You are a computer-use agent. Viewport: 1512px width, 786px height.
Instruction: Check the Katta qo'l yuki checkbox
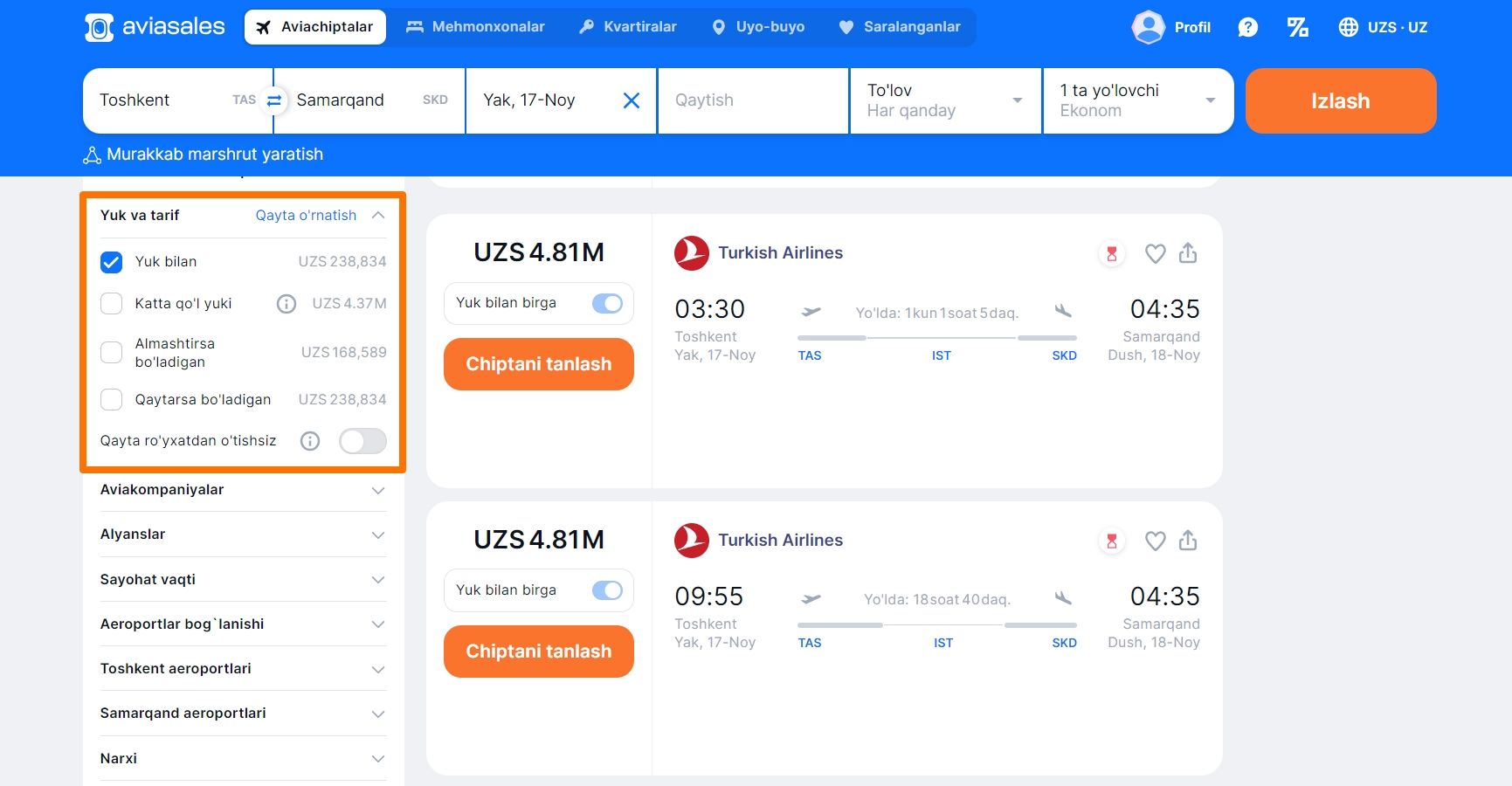111,304
